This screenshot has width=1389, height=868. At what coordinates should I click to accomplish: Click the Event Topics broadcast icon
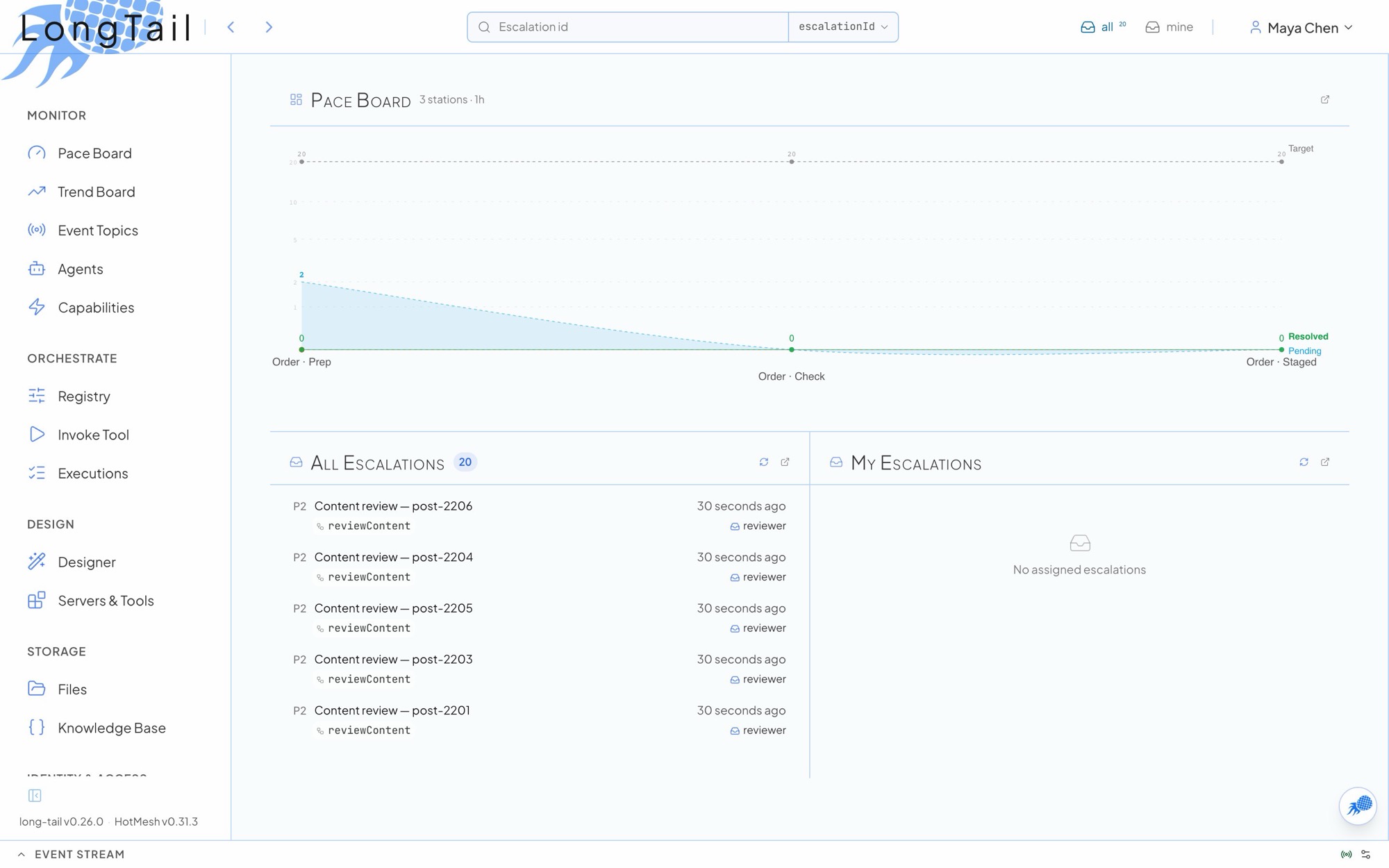coord(37,230)
